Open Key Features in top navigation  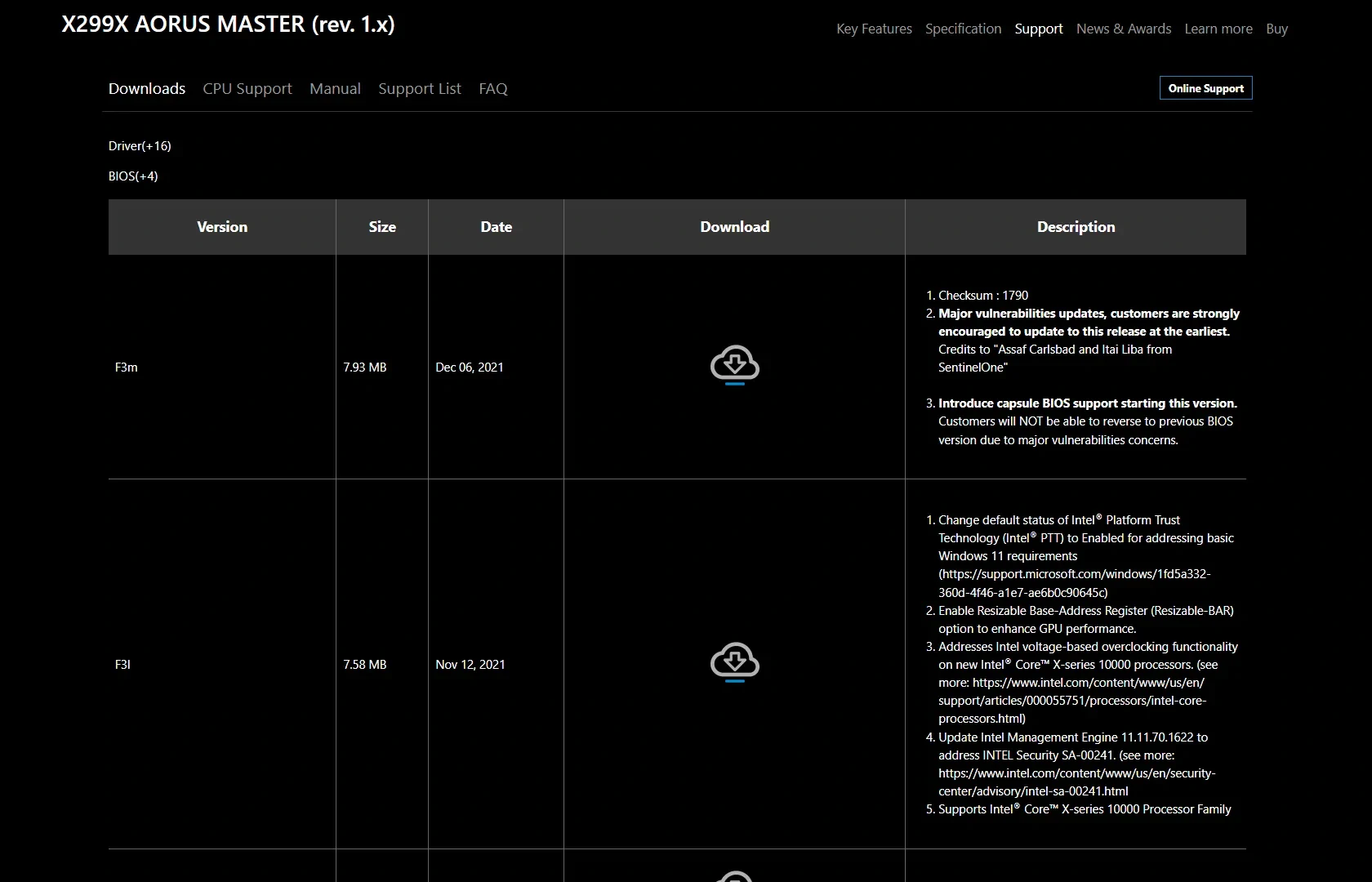(874, 29)
